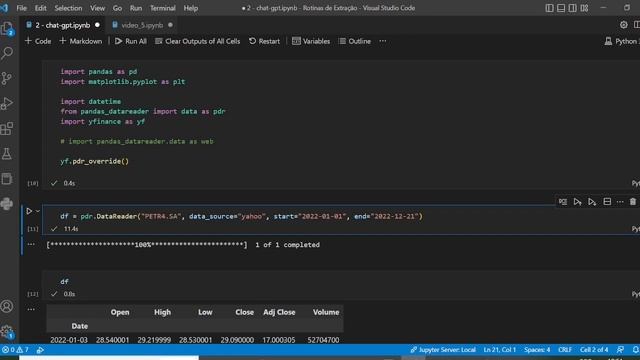Switch to the 2 - chat-gpt.ipynb tab
This screenshot has height=360, width=640.
click(x=62, y=25)
